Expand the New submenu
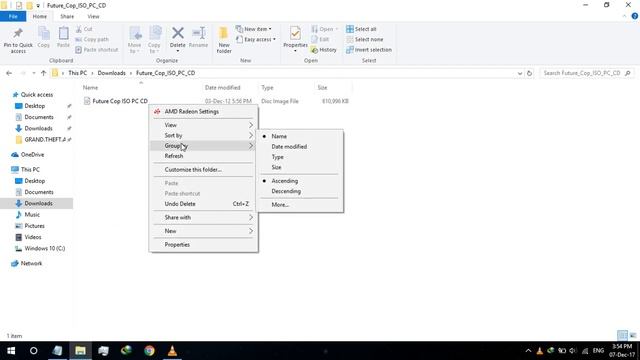The image size is (640, 360). tap(204, 231)
